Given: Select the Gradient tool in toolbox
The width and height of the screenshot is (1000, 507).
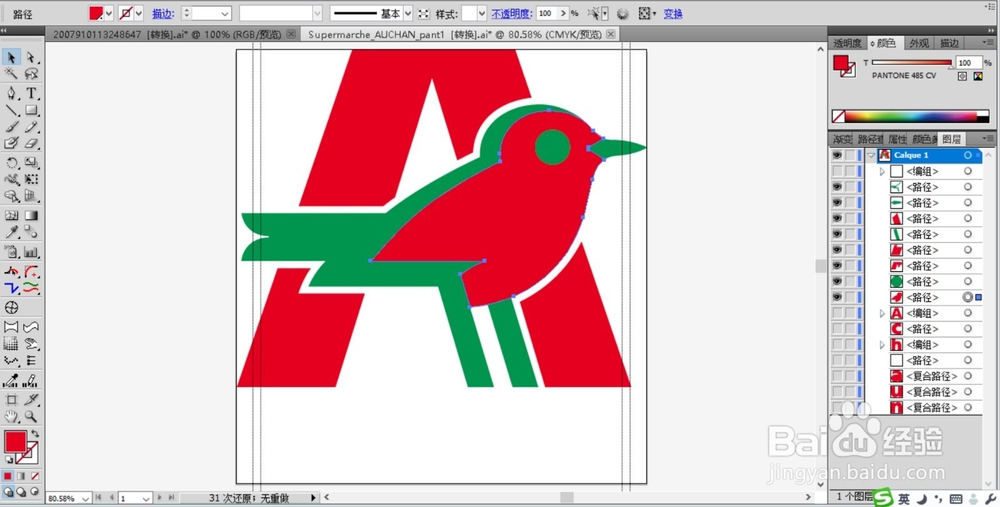Looking at the screenshot, I should 31,216.
